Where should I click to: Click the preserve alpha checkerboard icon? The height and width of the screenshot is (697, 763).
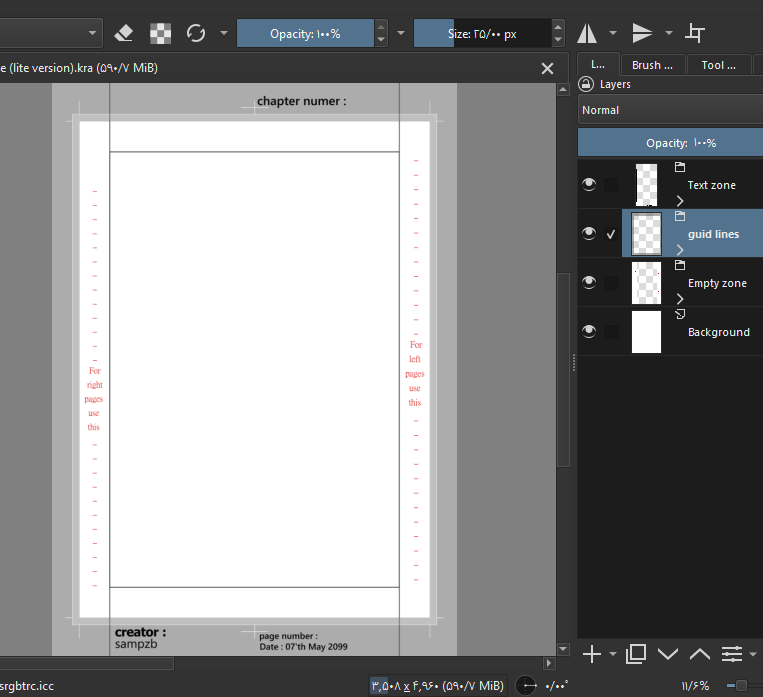tap(160, 33)
